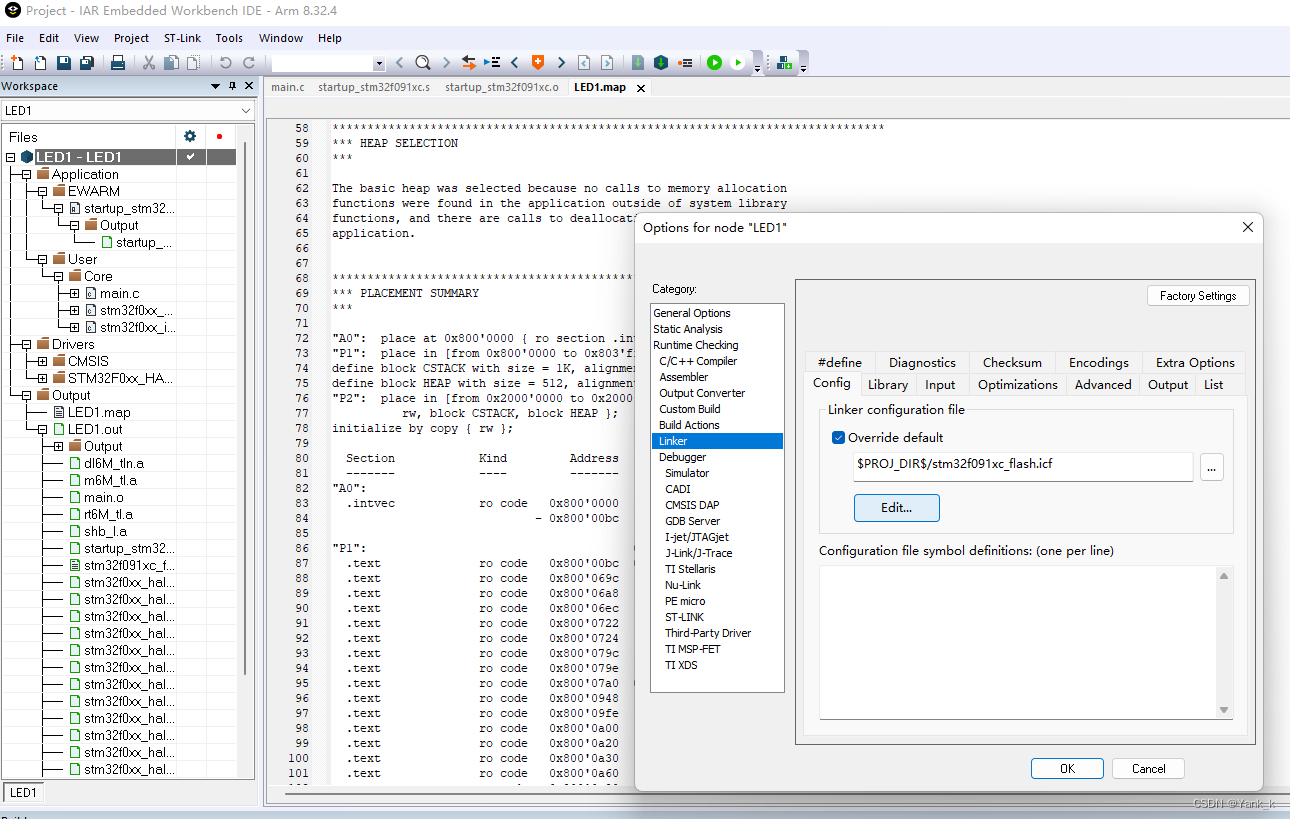This screenshot has height=819, width=1290.
Task: Open the LED1 workspace configuration dropdown
Action: pos(246,110)
